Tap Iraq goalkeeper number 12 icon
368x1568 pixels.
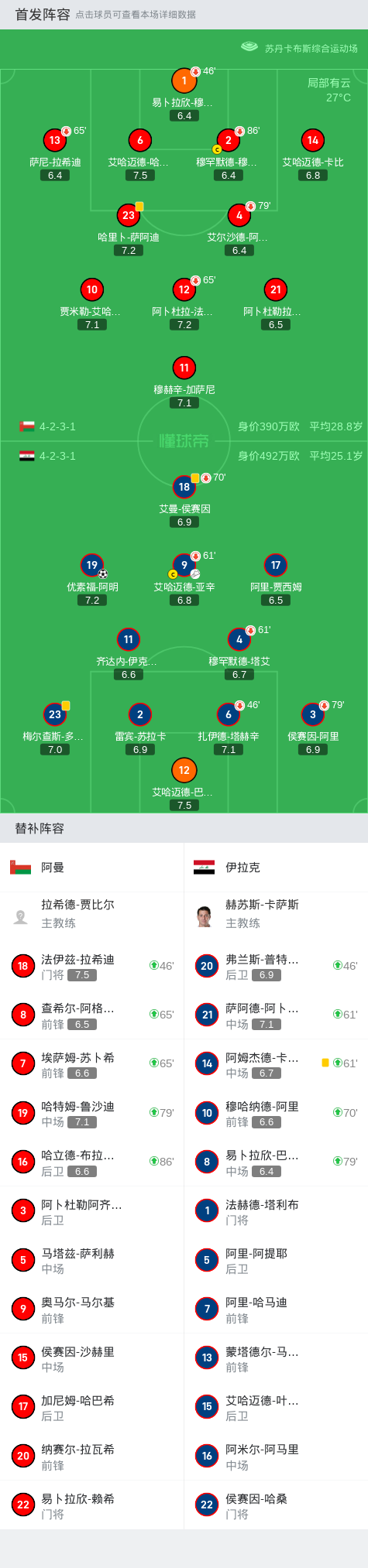point(184,770)
